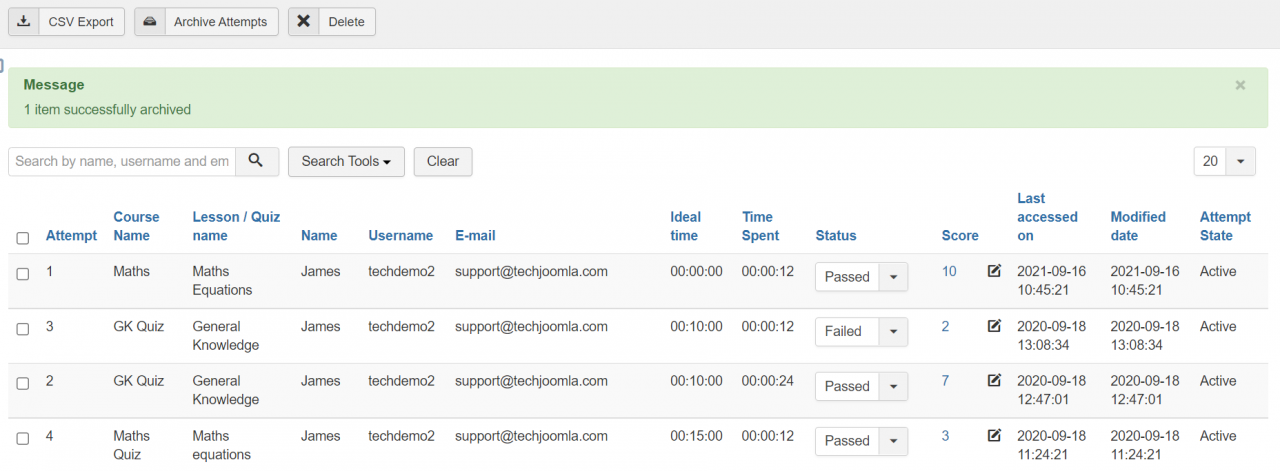Edit score icon for attempt 2 row
1280x471 pixels.
pyautogui.click(x=994, y=381)
